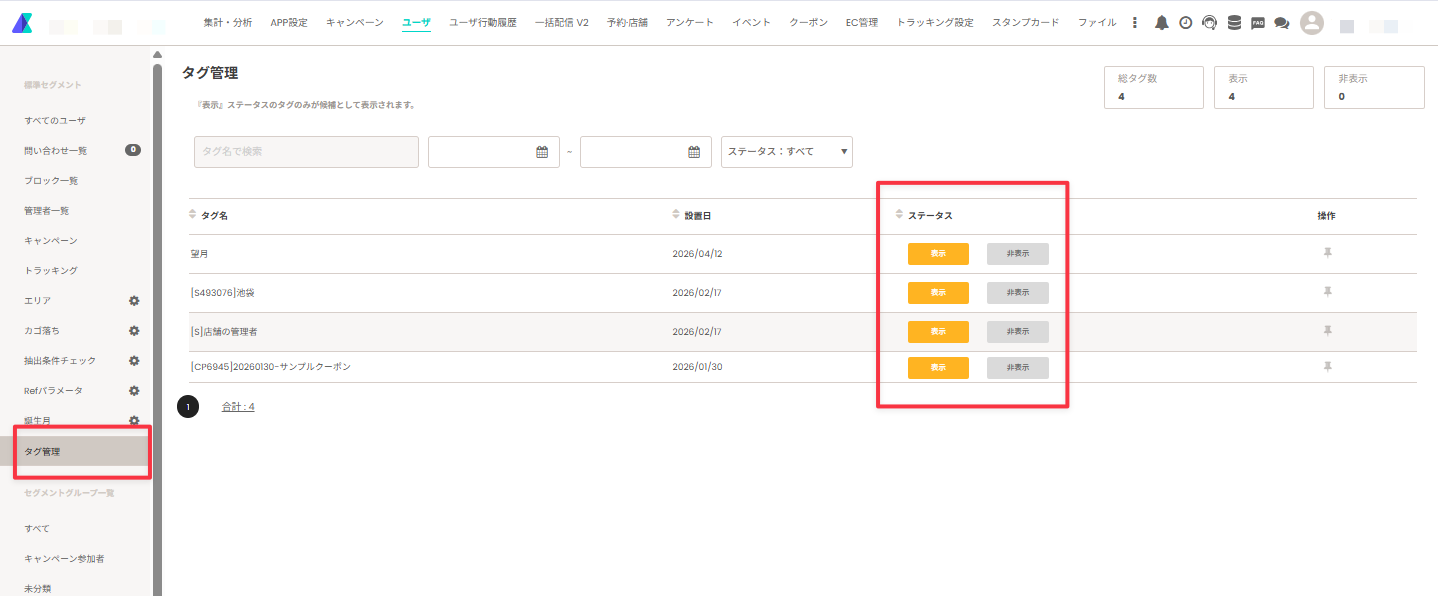The width and height of the screenshot is (1438, 596).
Task: Pin the 望月 tag row
Action: point(1327,253)
